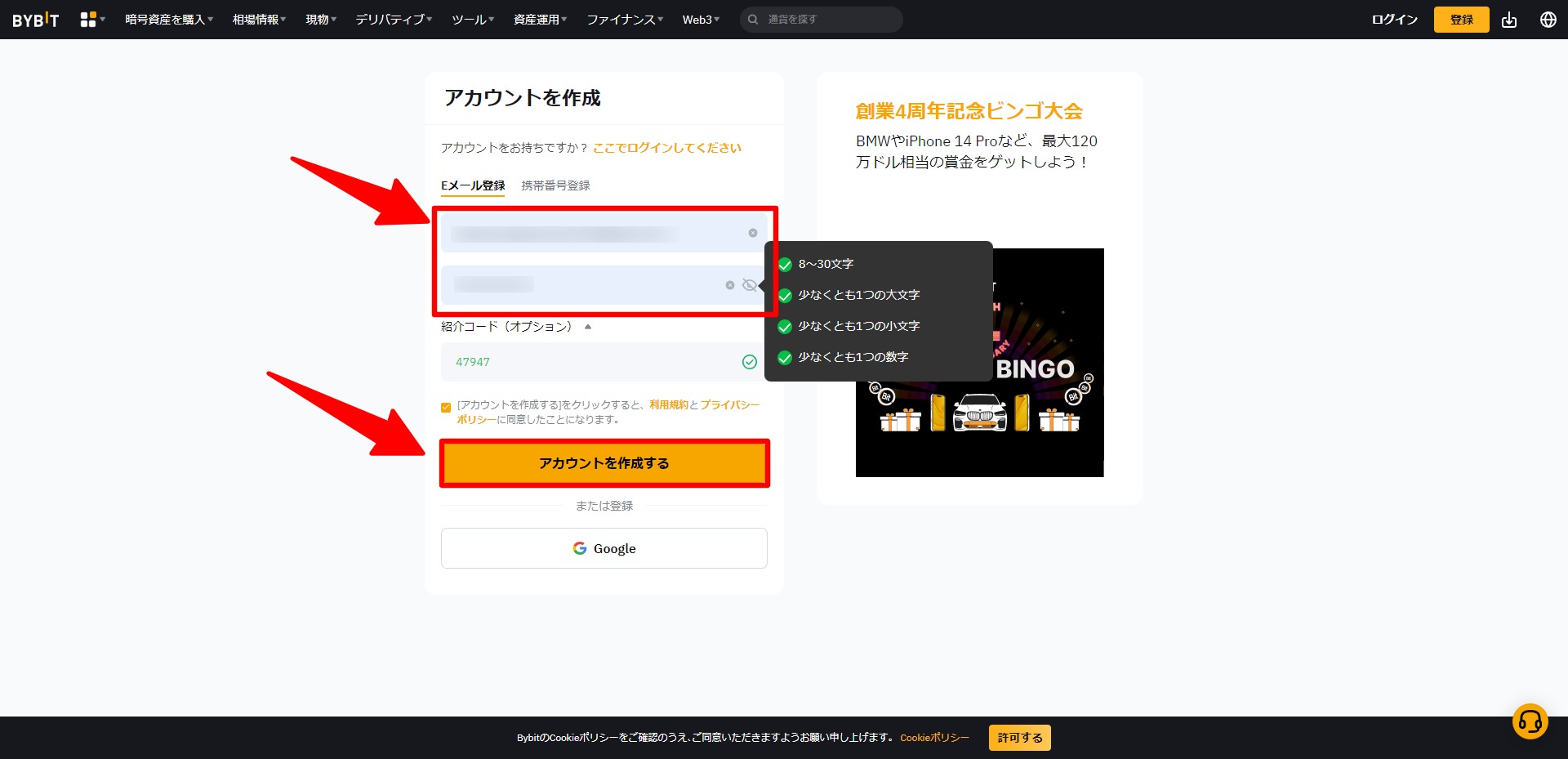This screenshot has height=759, width=1568.
Task: Click the email input field
Action: coord(604,233)
